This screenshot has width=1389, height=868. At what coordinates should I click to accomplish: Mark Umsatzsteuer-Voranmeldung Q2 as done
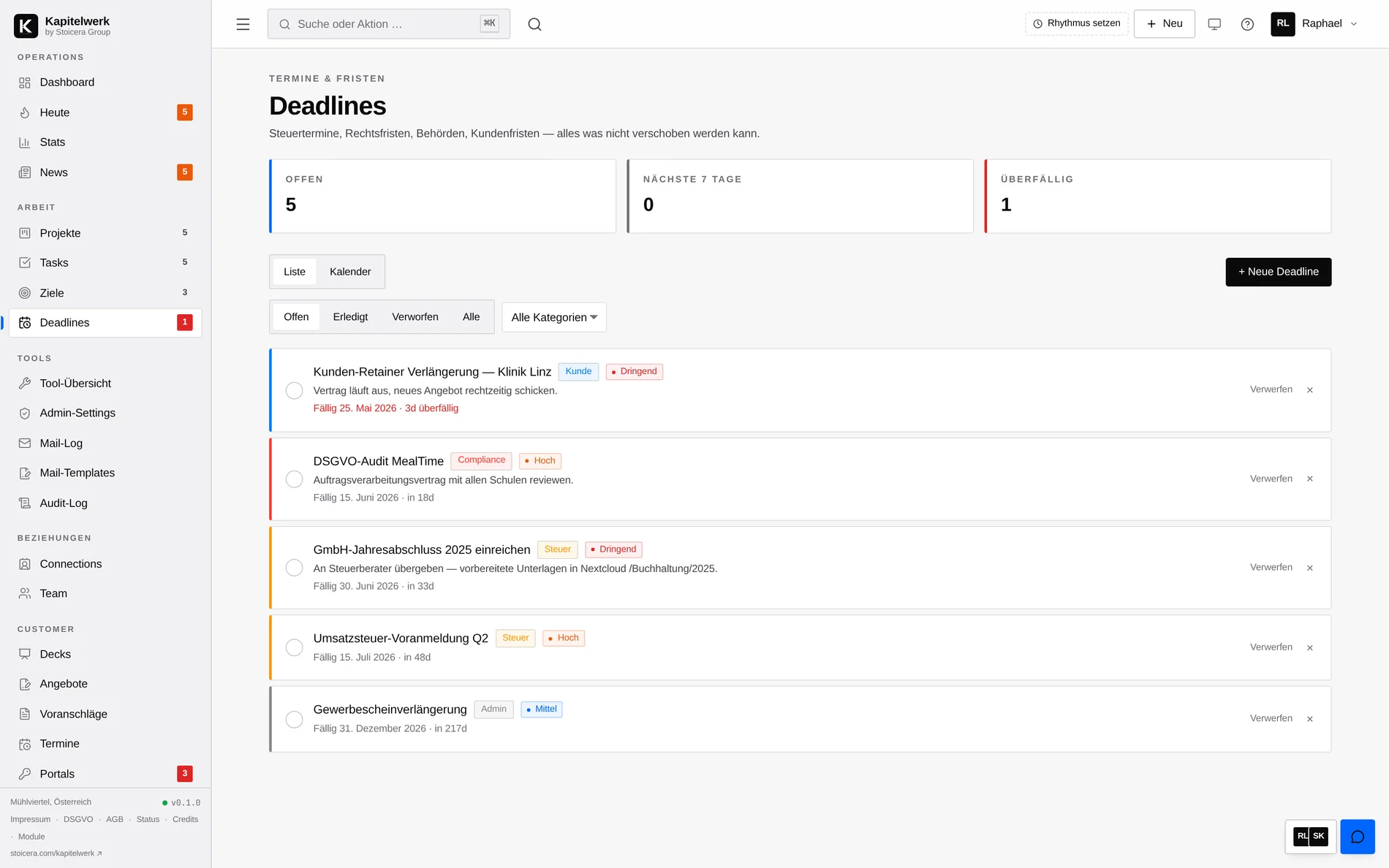click(x=294, y=647)
